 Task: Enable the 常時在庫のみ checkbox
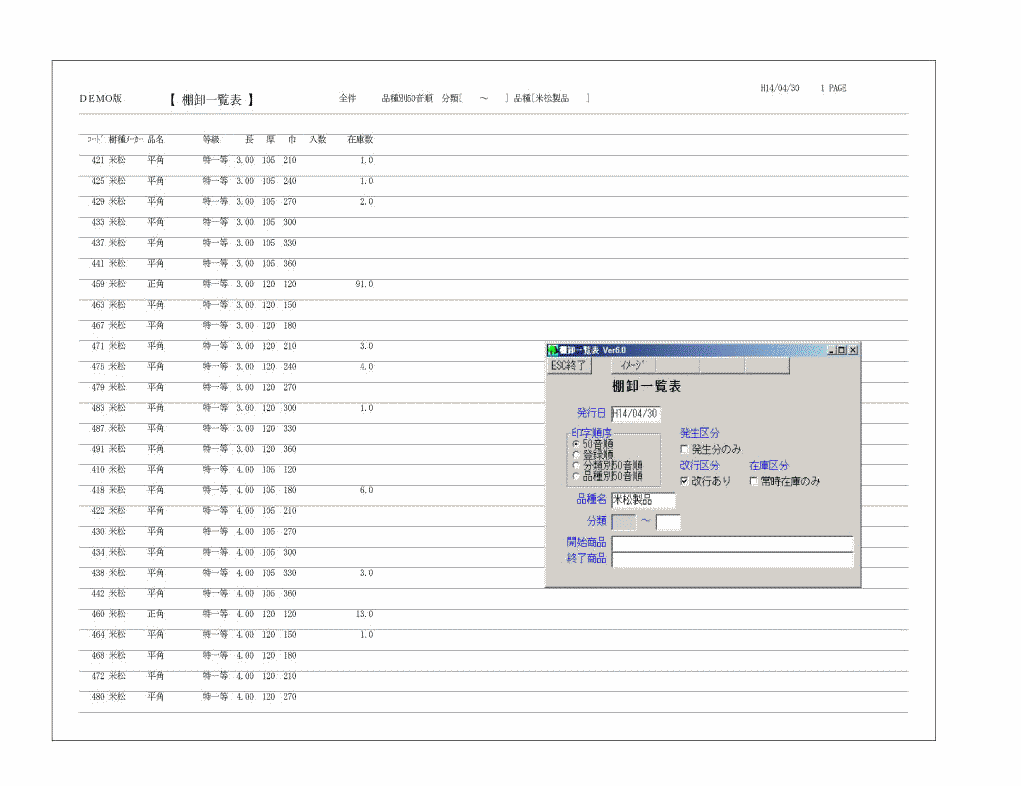[x=753, y=481]
